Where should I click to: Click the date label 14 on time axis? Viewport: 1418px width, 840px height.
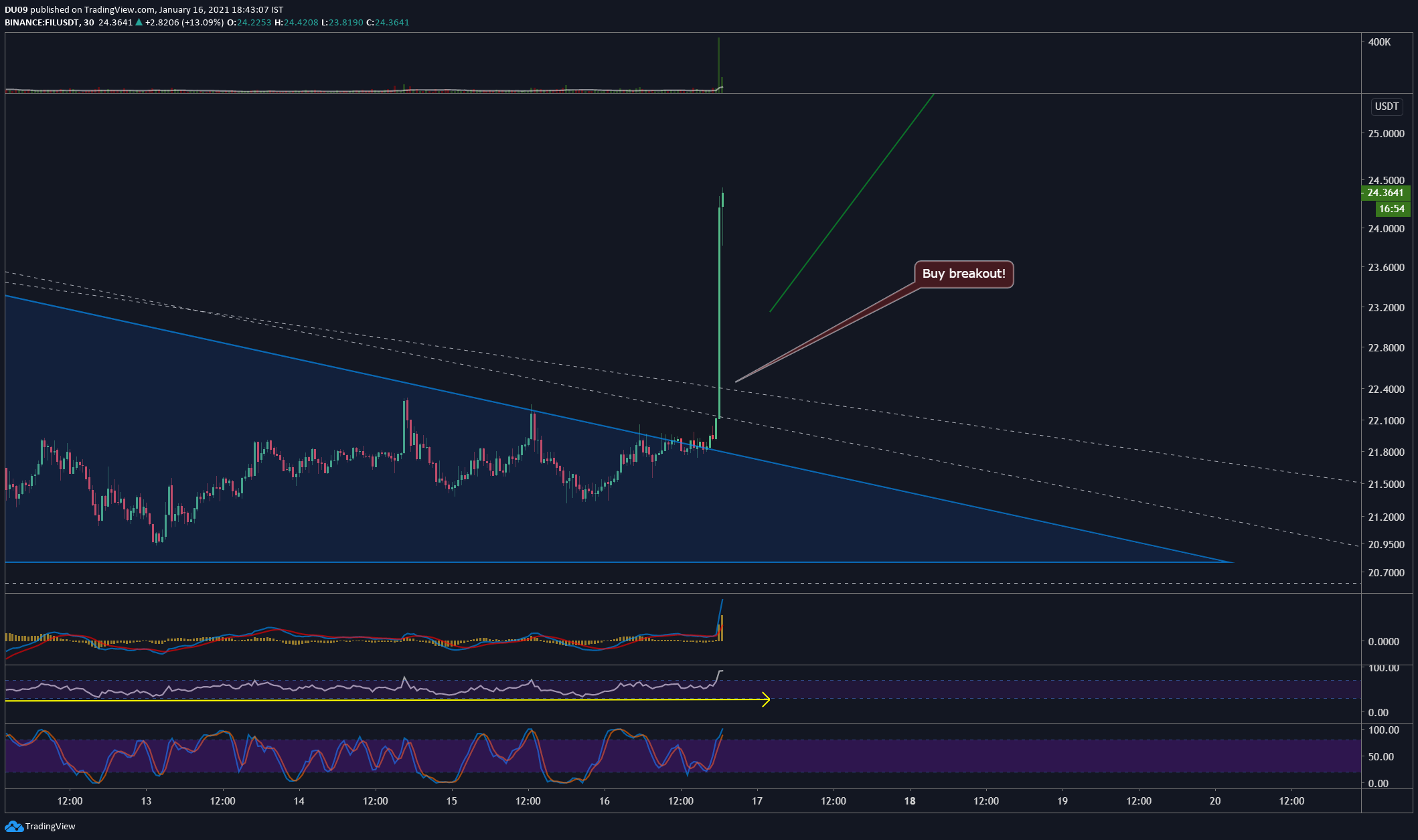(299, 801)
